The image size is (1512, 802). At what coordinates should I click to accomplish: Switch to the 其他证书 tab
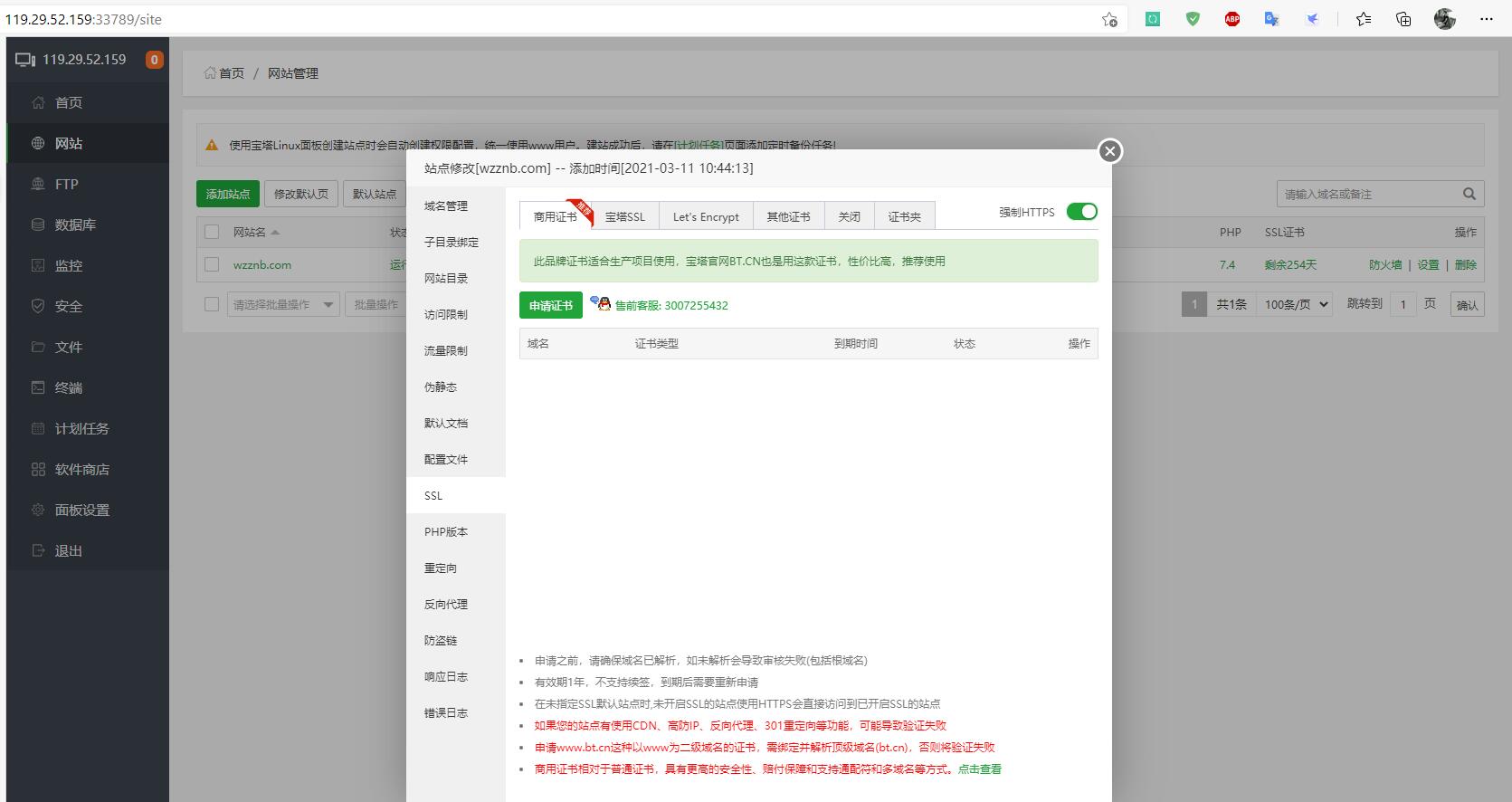[x=788, y=216]
